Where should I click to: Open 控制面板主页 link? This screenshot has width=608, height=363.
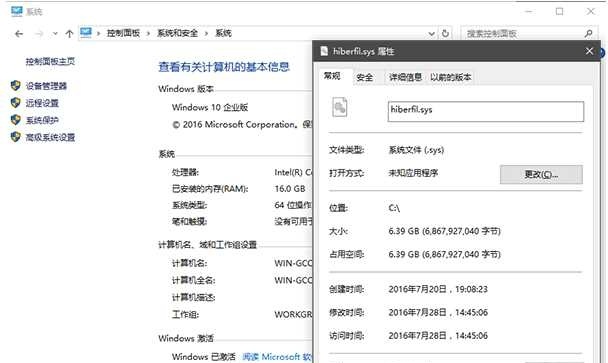click(x=50, y=61)
